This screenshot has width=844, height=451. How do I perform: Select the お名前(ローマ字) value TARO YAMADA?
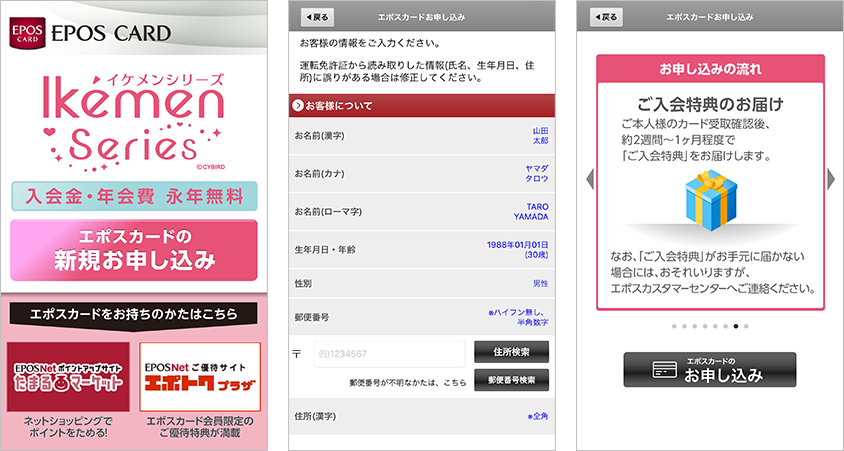(531, 212)
